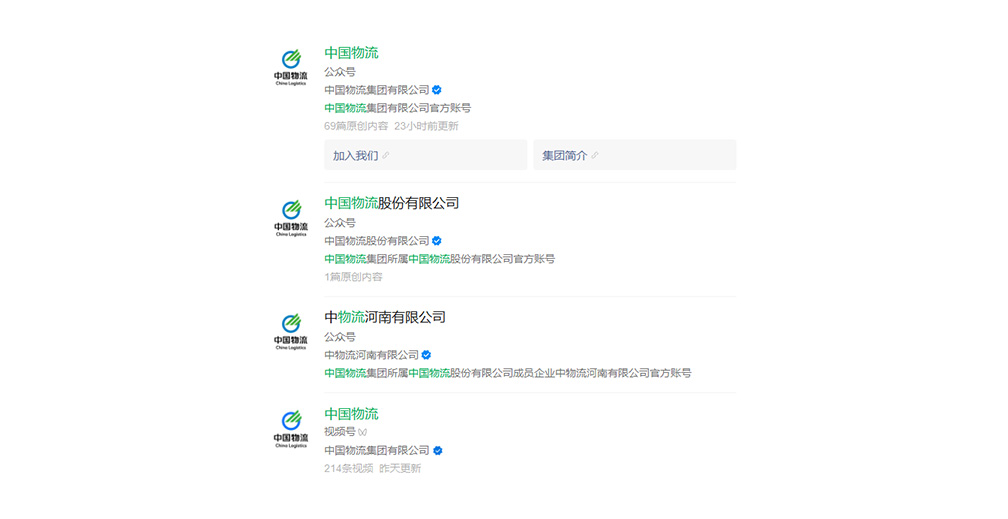Open the 中物流河南有限公司 result title

tap(384, 317)
